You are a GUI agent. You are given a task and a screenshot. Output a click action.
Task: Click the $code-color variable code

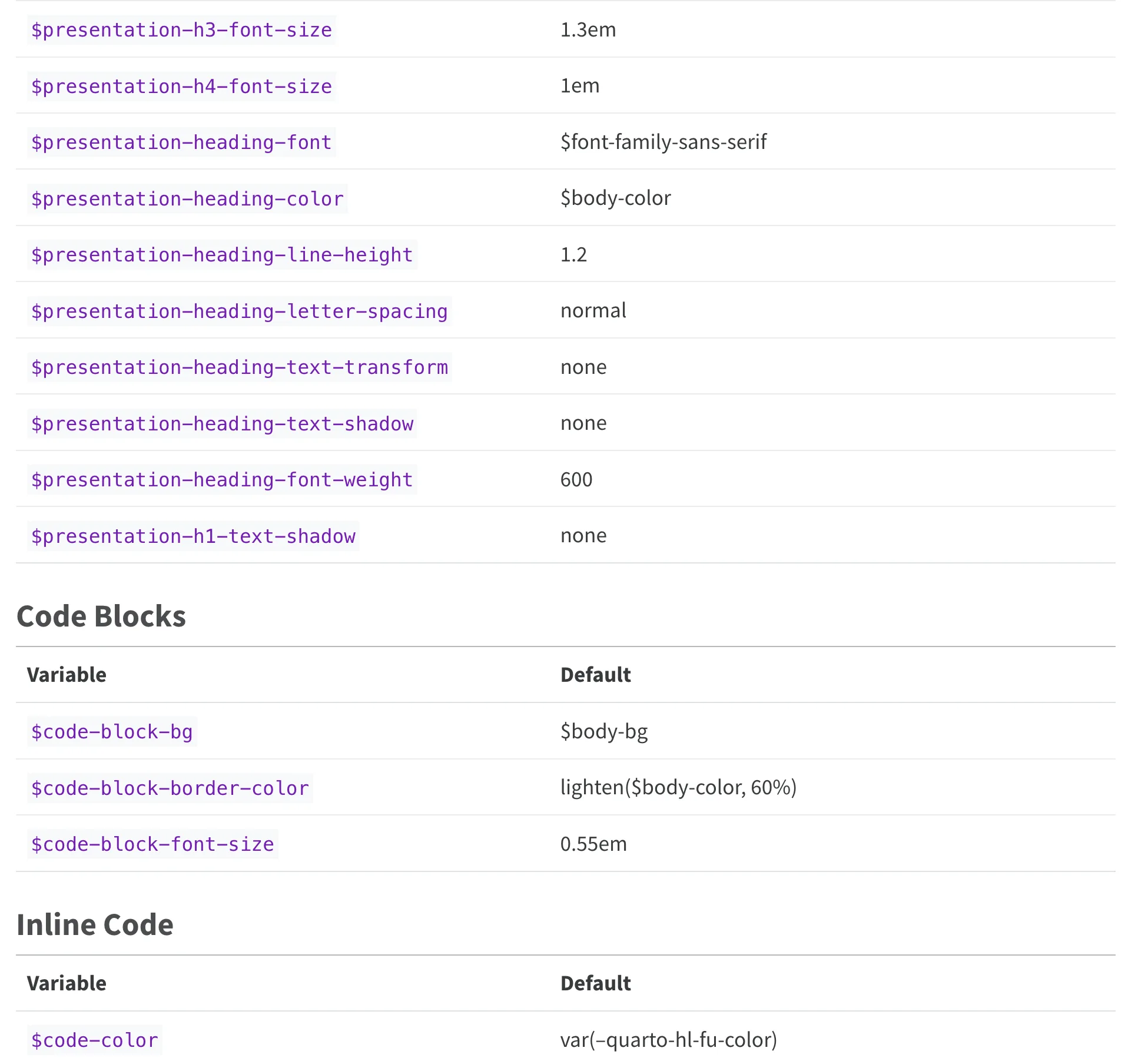coord(94,1040)
